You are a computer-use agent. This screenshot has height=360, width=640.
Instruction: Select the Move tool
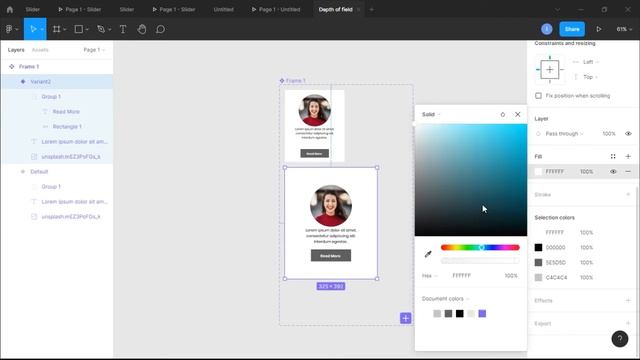click(x=33, y=29)
